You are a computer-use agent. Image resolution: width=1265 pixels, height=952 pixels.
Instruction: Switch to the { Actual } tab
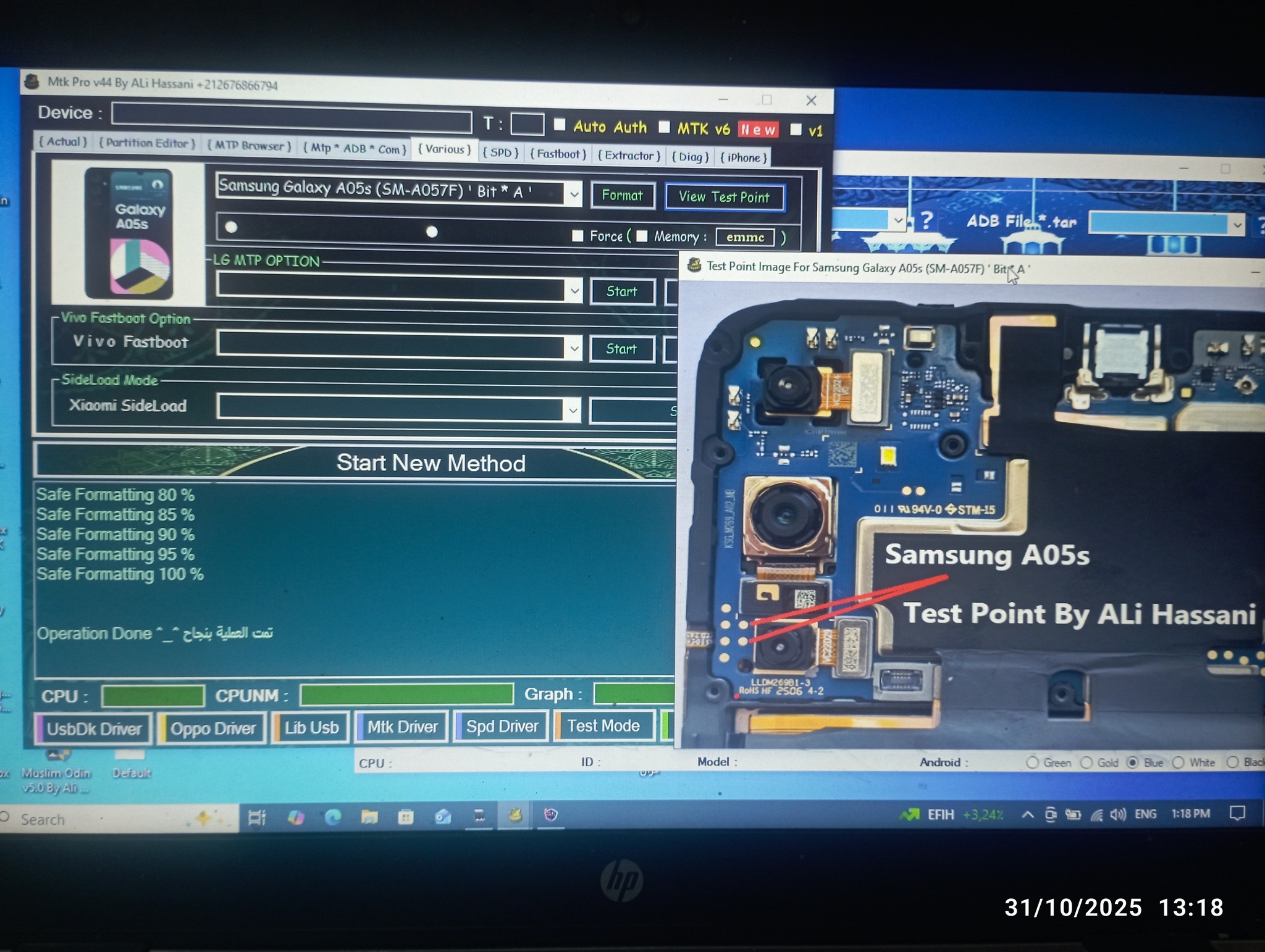tap(63, 141)
